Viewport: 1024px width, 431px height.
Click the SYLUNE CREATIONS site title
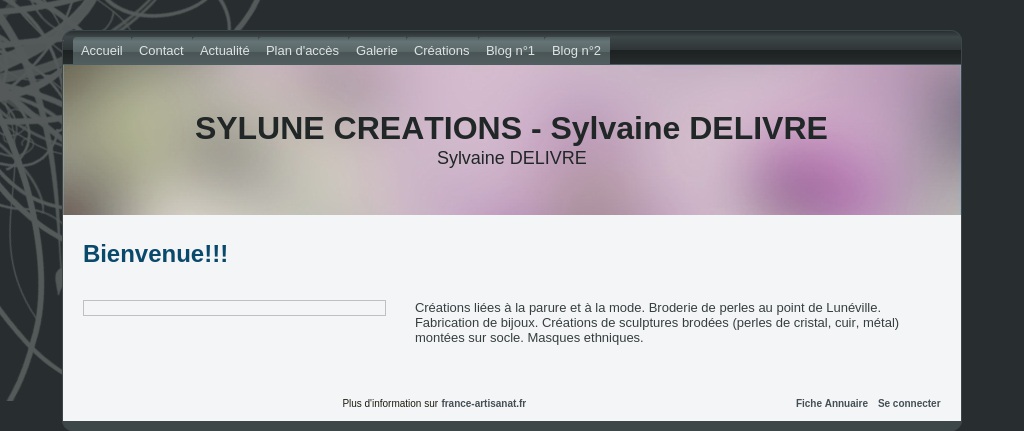coord(511,128)
